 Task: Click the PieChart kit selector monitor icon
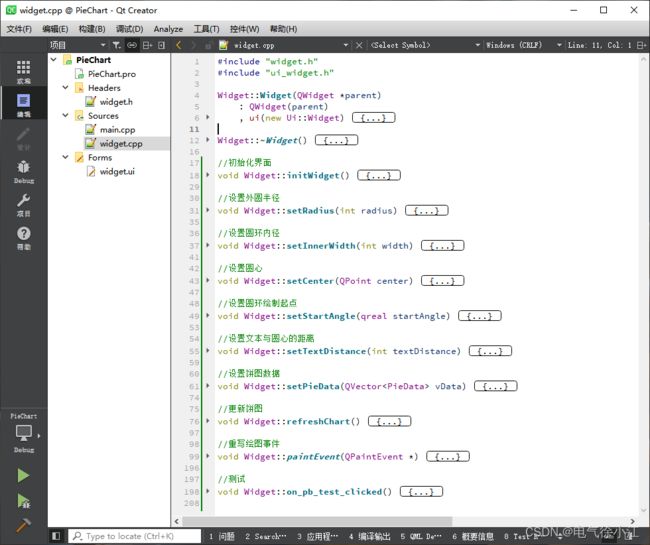tap(23, 433)
